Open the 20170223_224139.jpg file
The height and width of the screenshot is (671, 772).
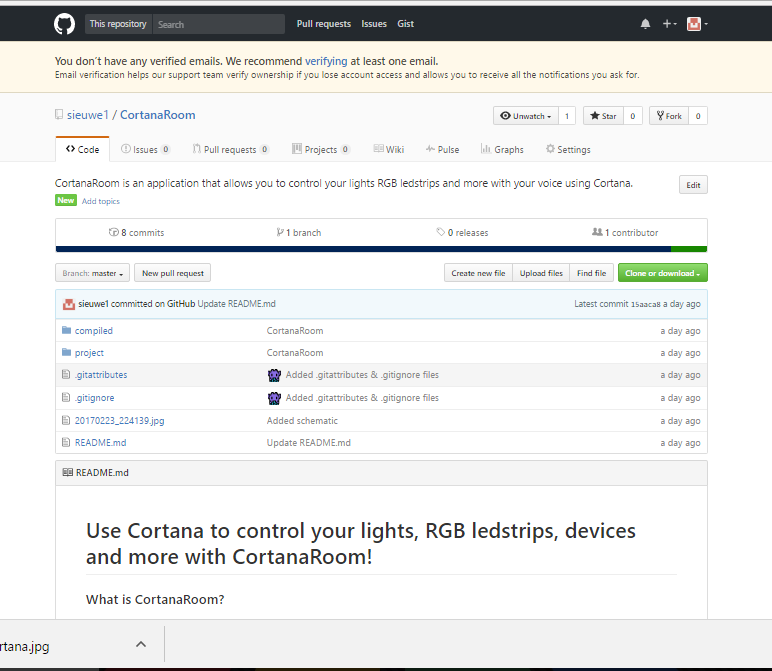[x=120, y=420]
